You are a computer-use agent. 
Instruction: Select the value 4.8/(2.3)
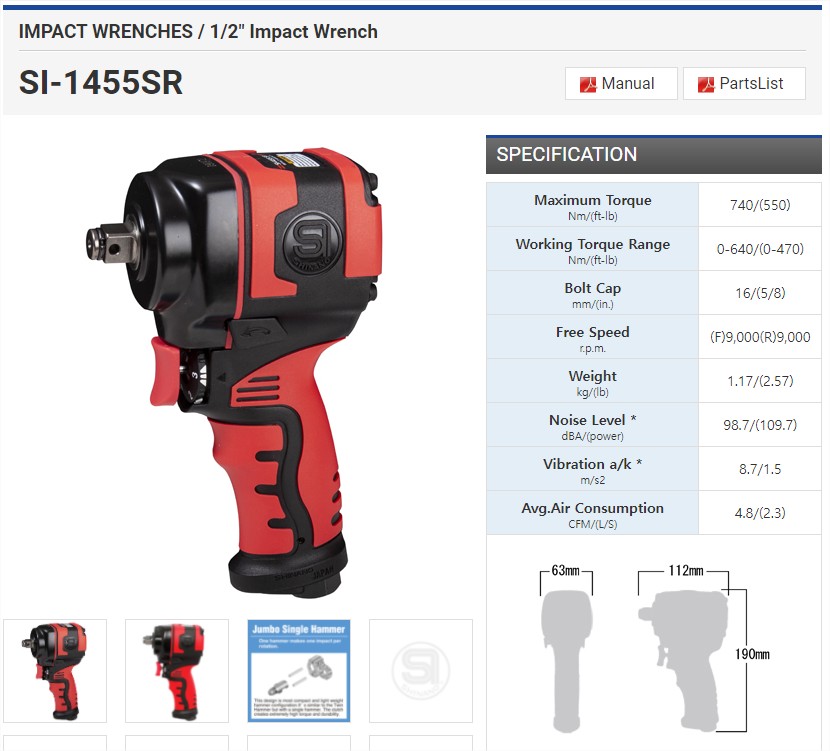pos(760,513)
